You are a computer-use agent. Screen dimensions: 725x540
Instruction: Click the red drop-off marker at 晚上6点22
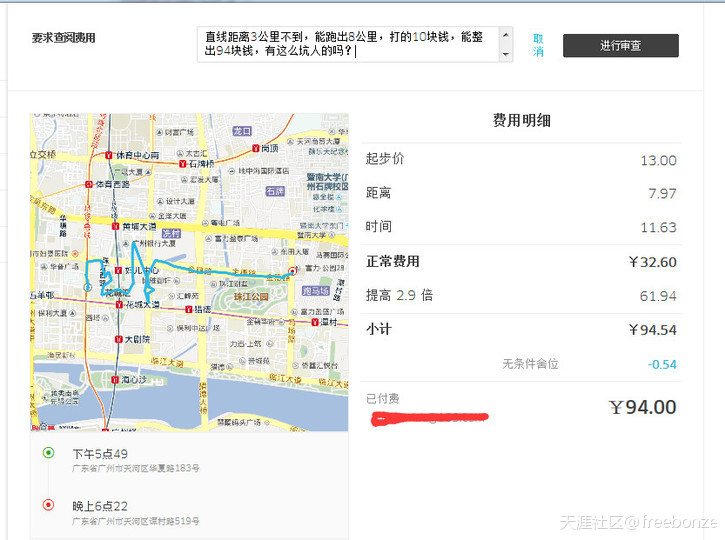(x=48, y=505)
